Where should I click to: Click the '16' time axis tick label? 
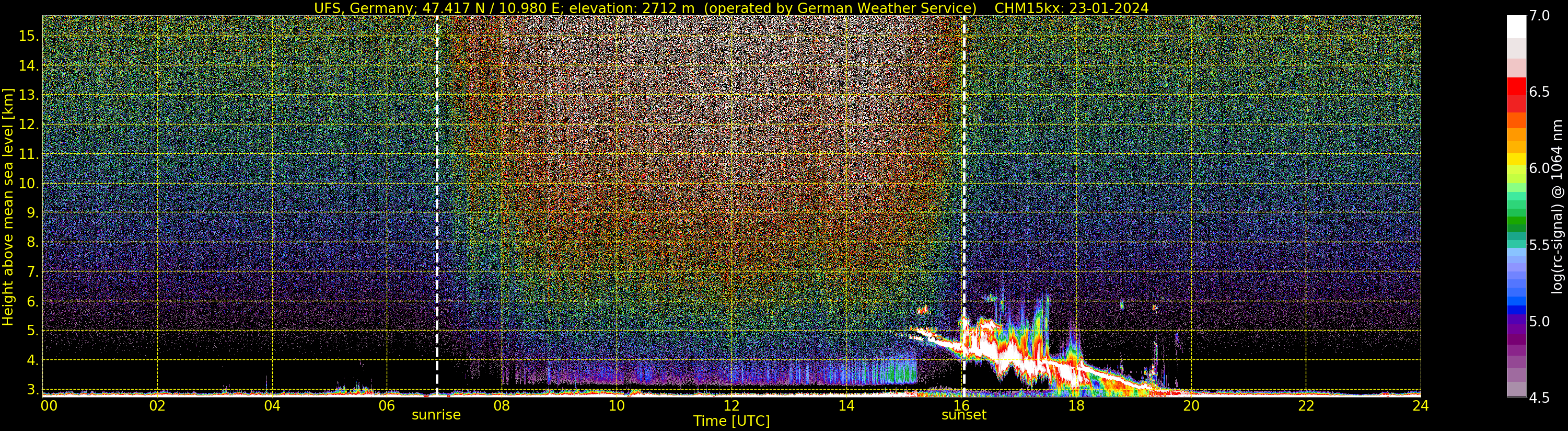(961, 405)
